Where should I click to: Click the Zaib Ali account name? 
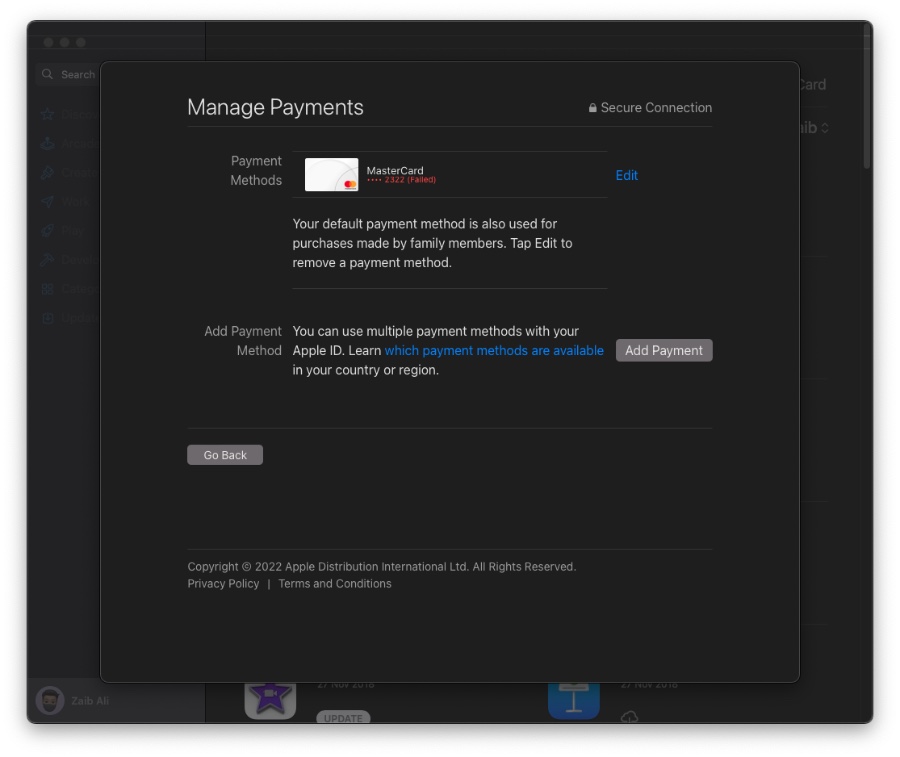coord(90,701)
